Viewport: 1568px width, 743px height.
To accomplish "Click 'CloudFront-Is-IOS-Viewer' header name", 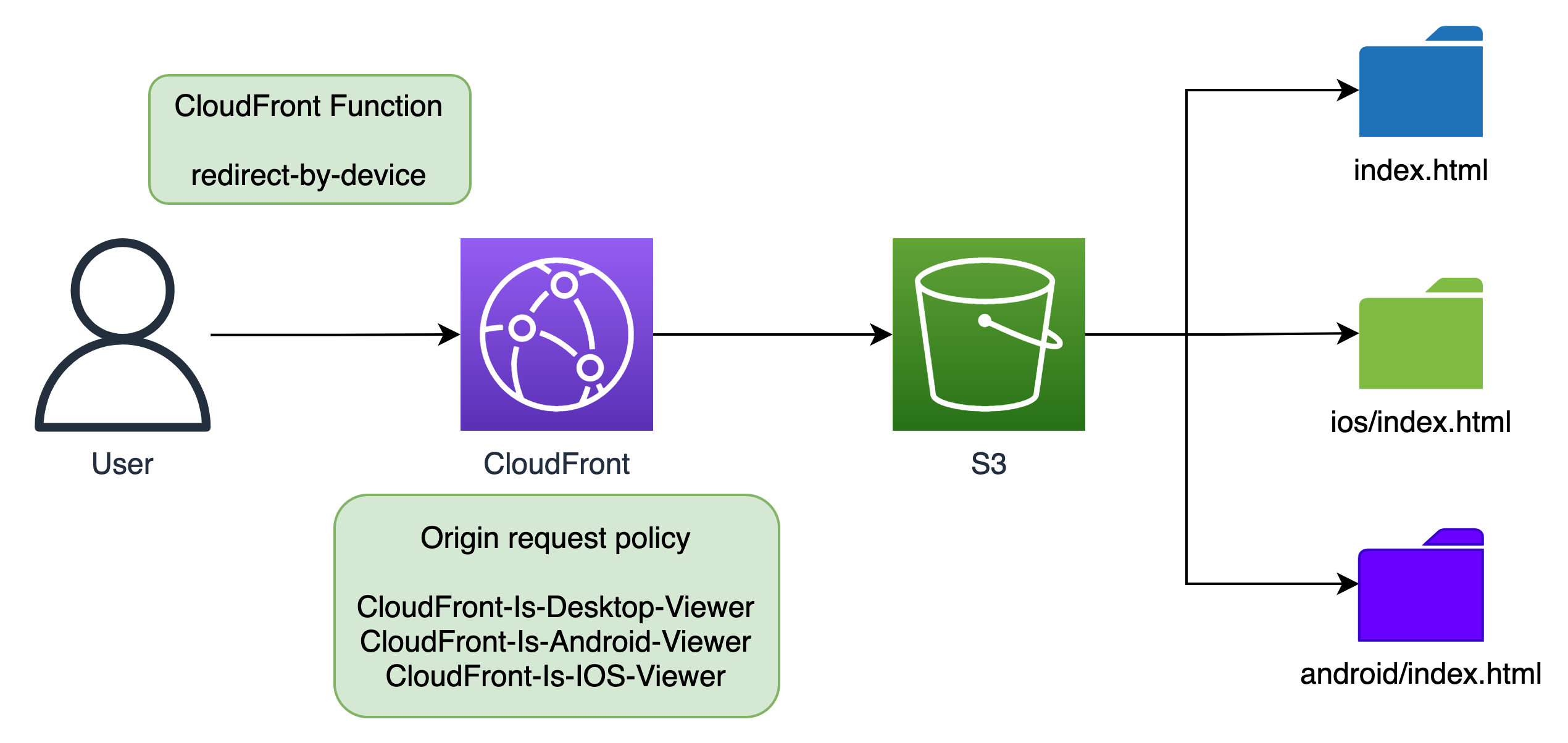I will 556,676.
